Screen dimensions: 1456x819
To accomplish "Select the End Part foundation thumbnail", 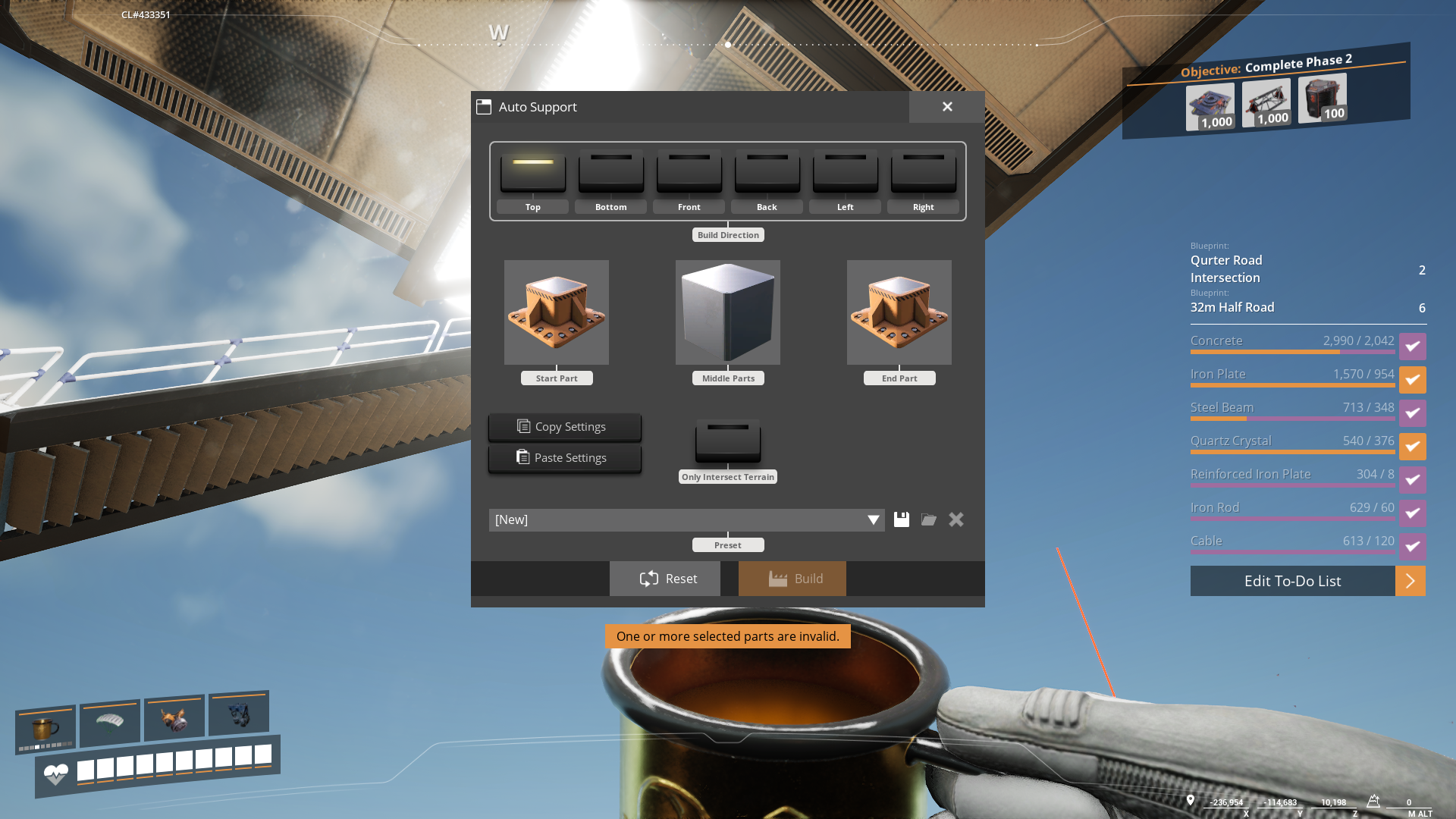I will click(x=899, y=312).
